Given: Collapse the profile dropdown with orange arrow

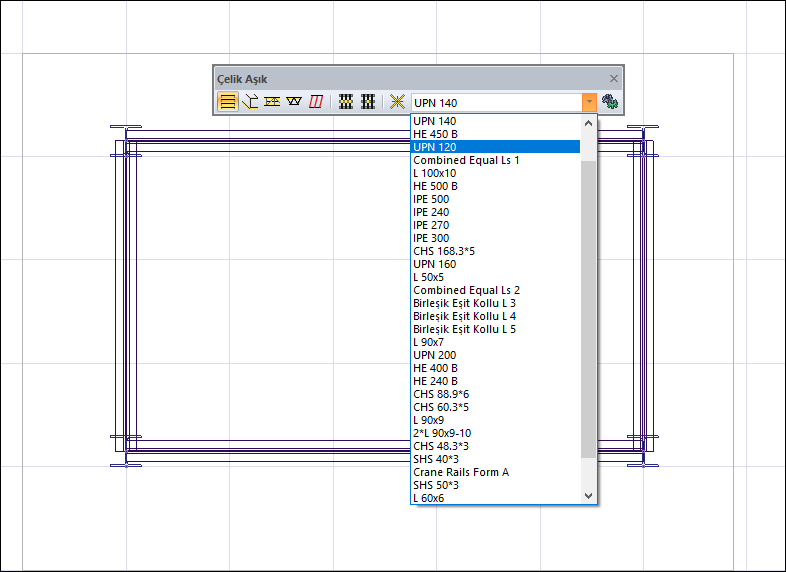Looking at the screenshot, I should tap(589, 102).
